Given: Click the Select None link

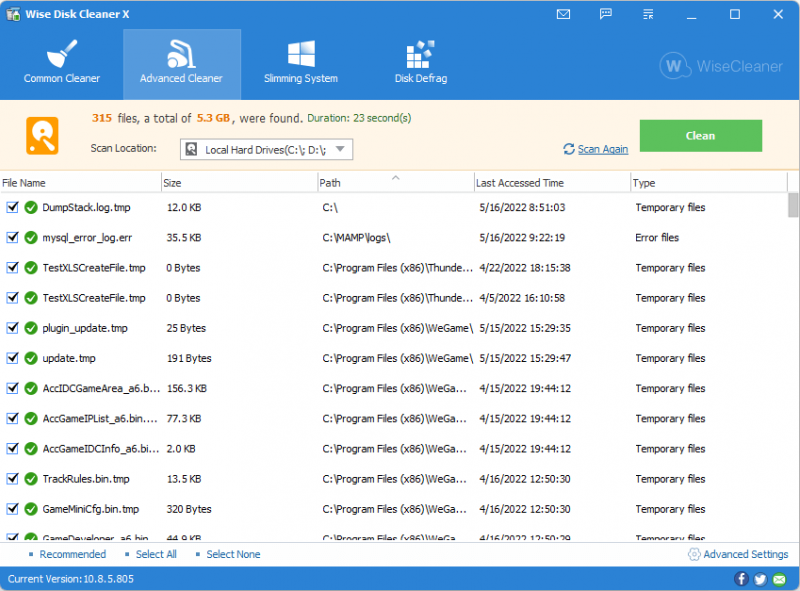Looking at the screenshot, I should coord(233,554).
